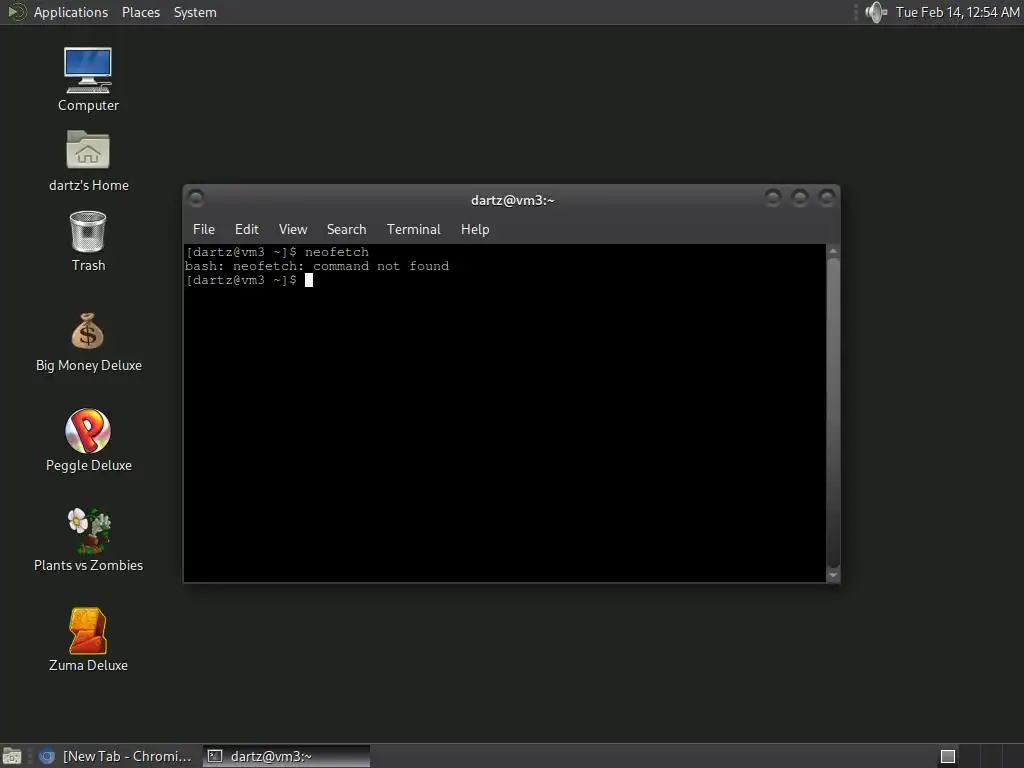The height and width of the screenshot is (768, 1024).
Task: Open the terminal View menu
Action: tap(293, 229)
